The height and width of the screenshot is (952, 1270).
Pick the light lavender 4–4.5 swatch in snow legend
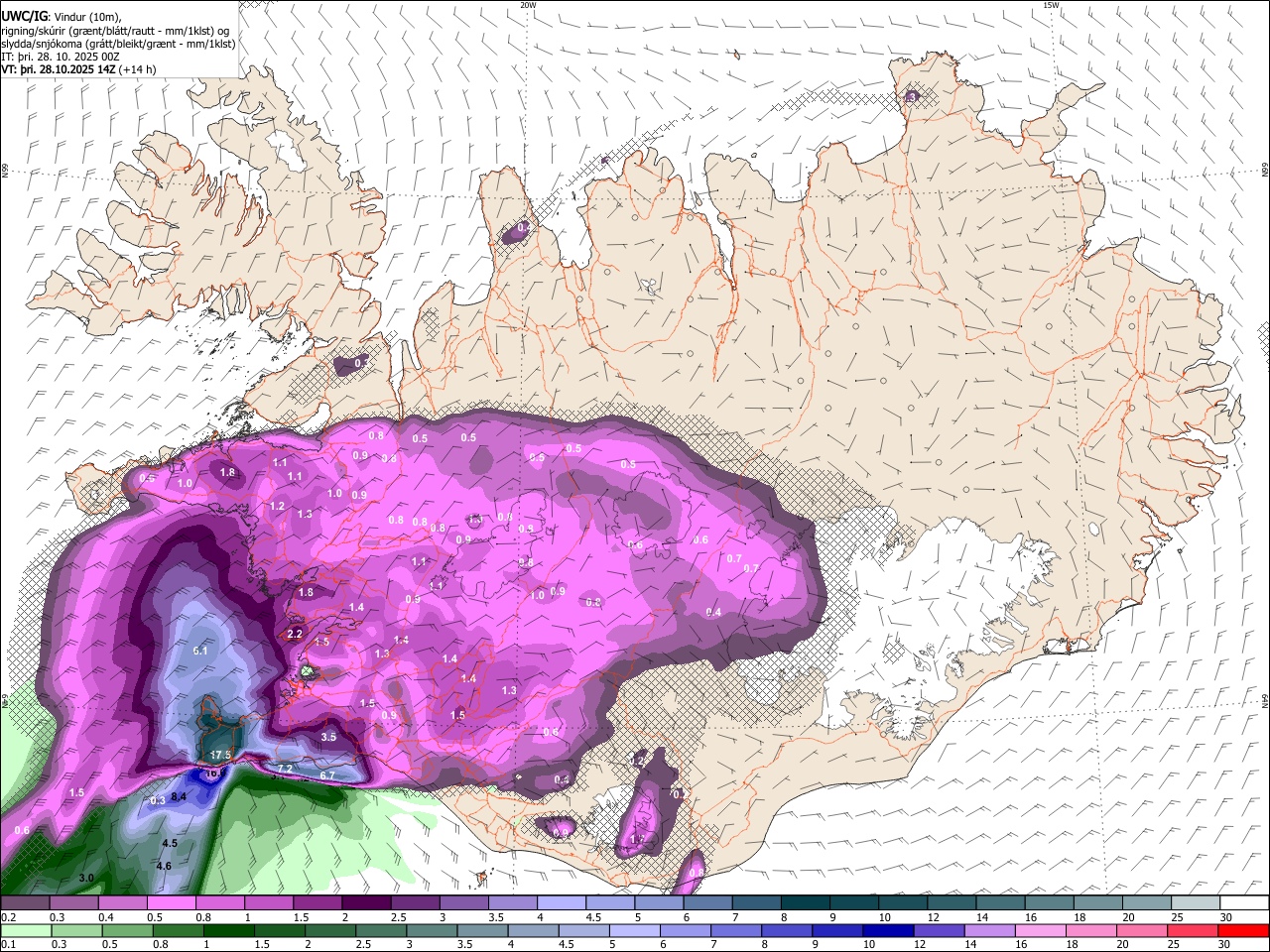pyautogui.click(x=561, y=902)
